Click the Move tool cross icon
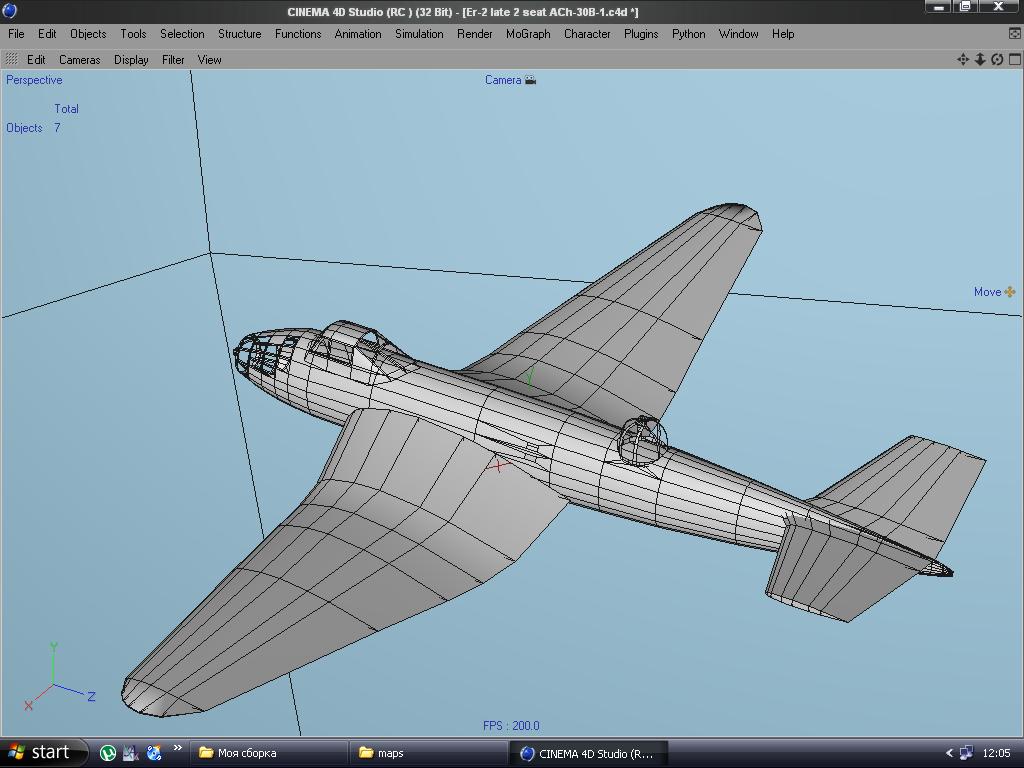This screenshot has height=768, width=1024. [x=1010, y=292]
